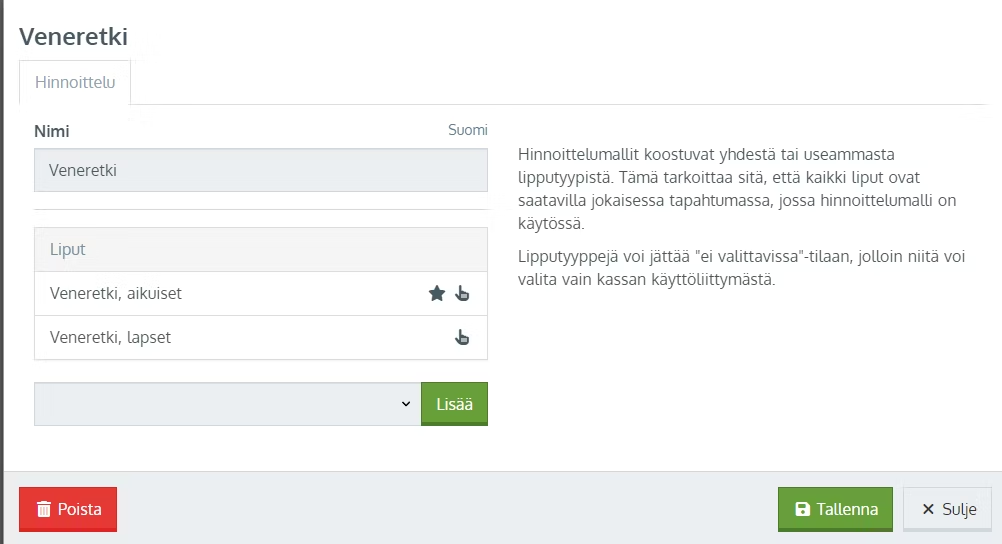The height and width of the screenshot is (544, 1002).
Task: Click the trash can icon in Poista
Action: click(44, 509)
